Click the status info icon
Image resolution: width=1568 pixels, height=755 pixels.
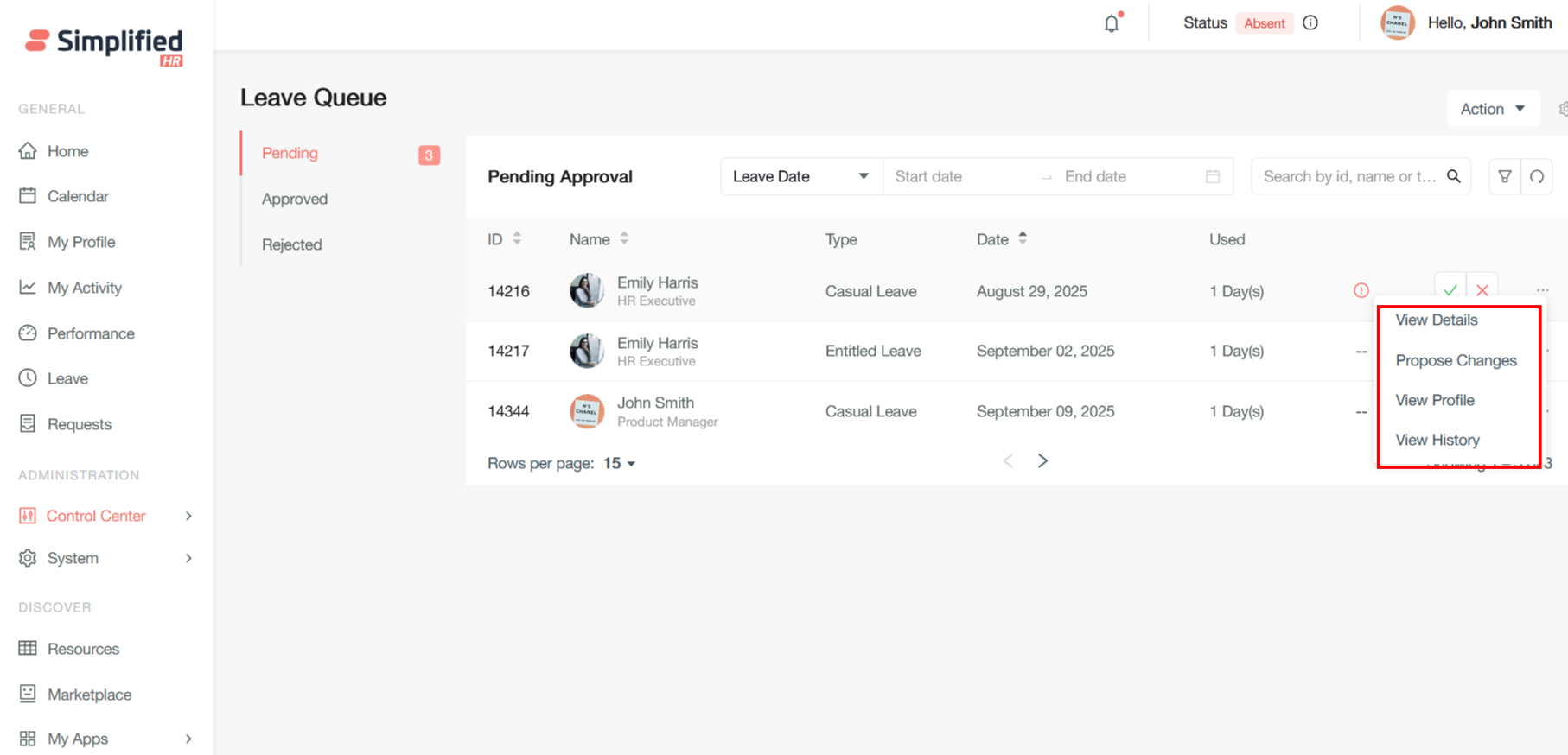pos(1310,23)
